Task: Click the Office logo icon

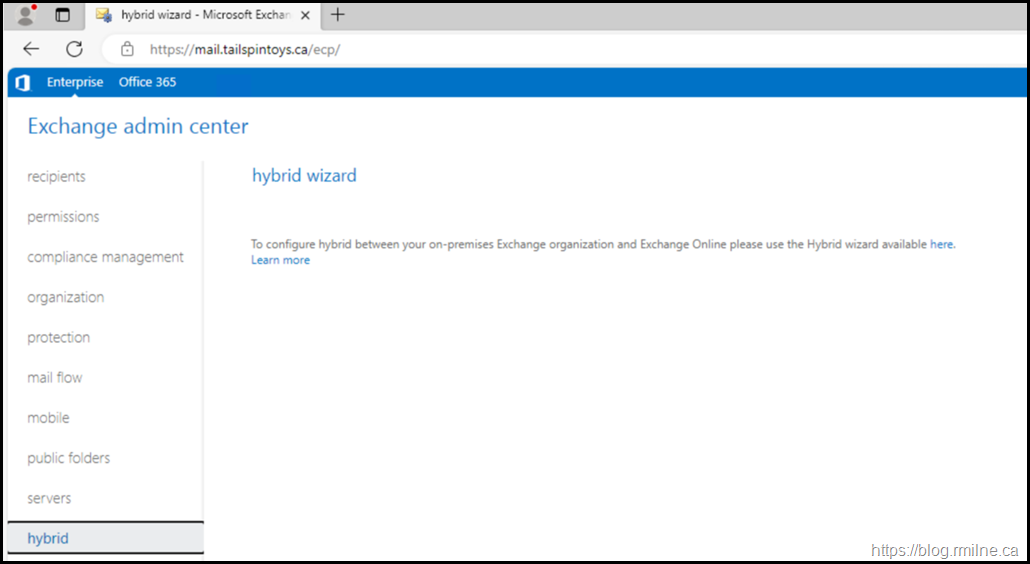Action: click(x=23, y=82)
